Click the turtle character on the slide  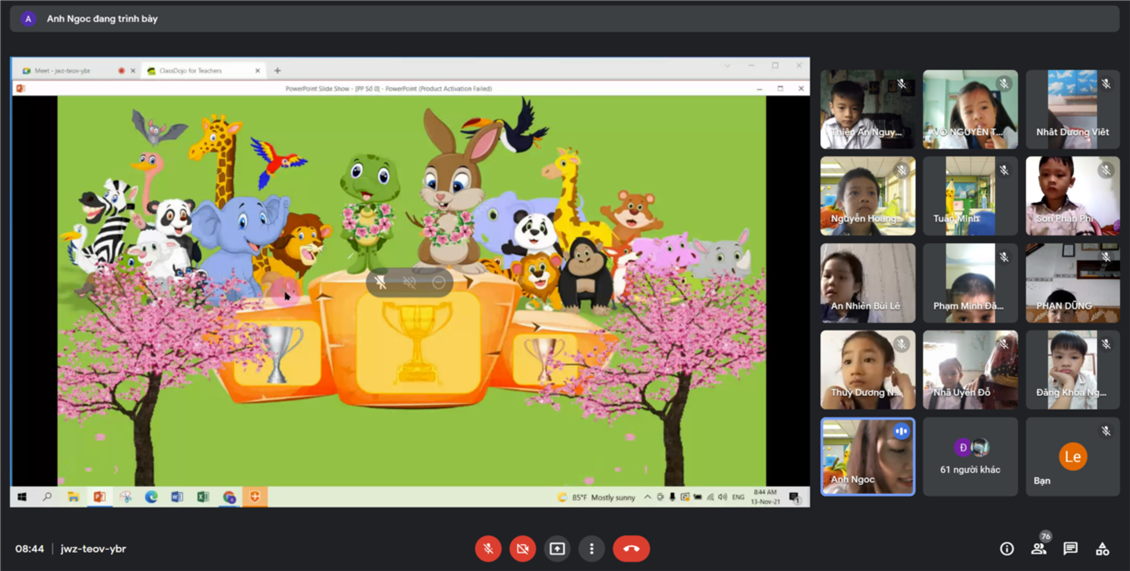click(369, 211)
